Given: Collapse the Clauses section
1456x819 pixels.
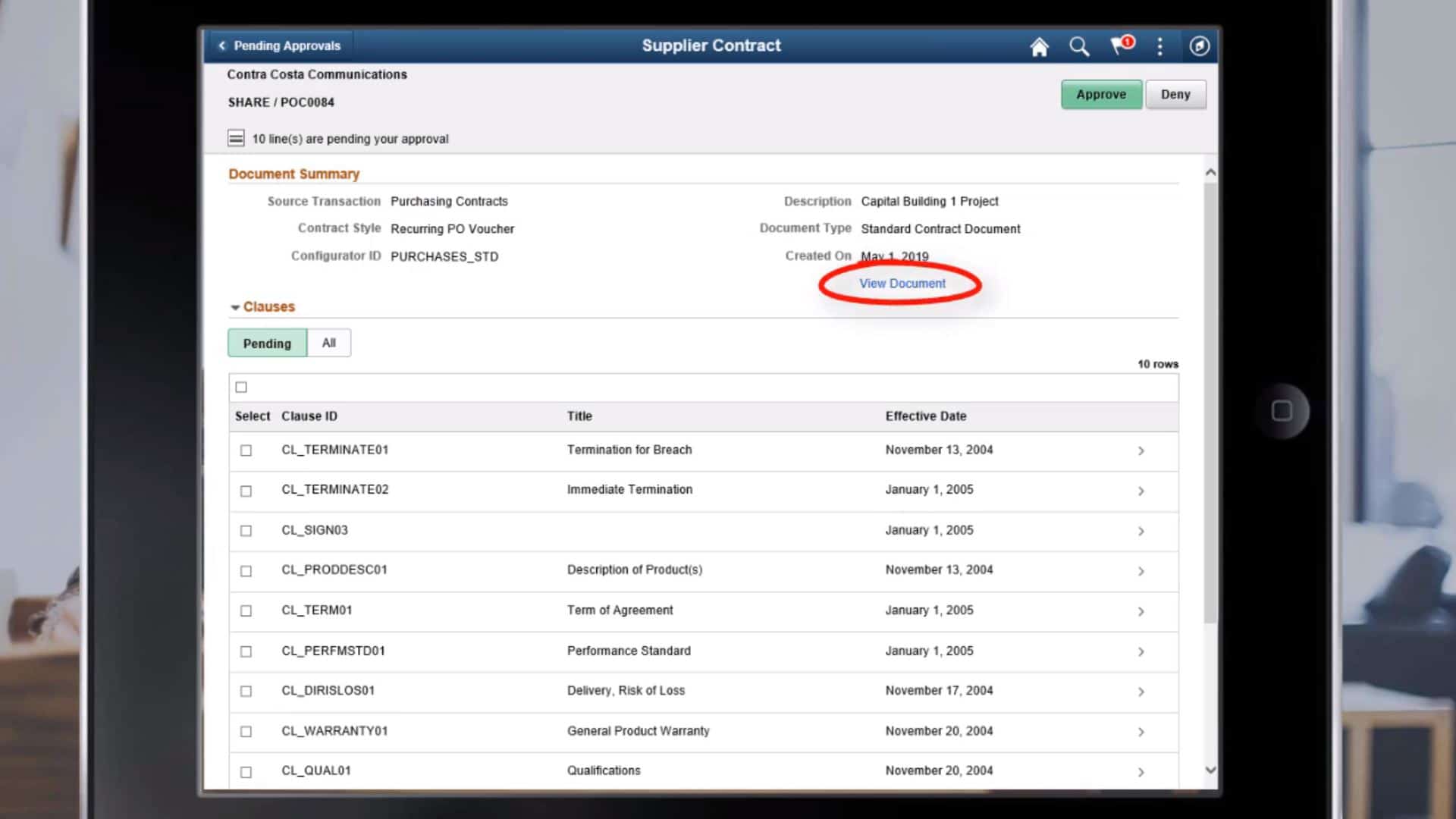Looking at the screenshot, I should point(235,306).
